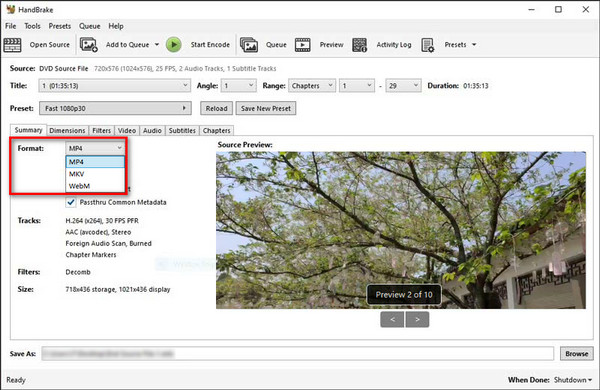The image size is (600, 390).
Task: Click the Ready status text
Action: 16,380
